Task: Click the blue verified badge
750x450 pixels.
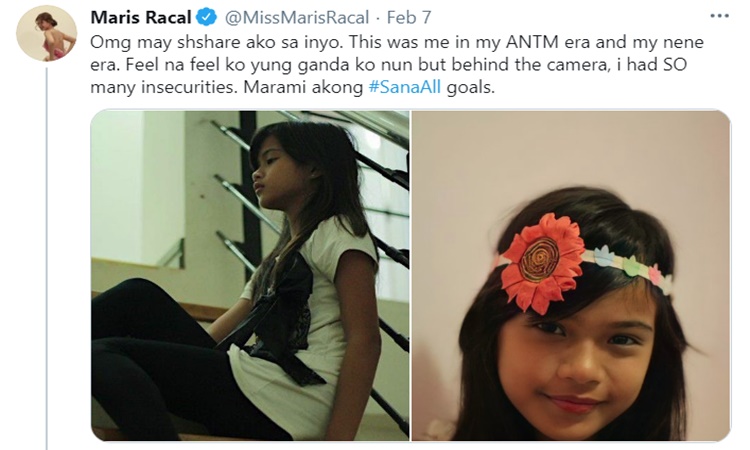Action: [x=205, y=17]
